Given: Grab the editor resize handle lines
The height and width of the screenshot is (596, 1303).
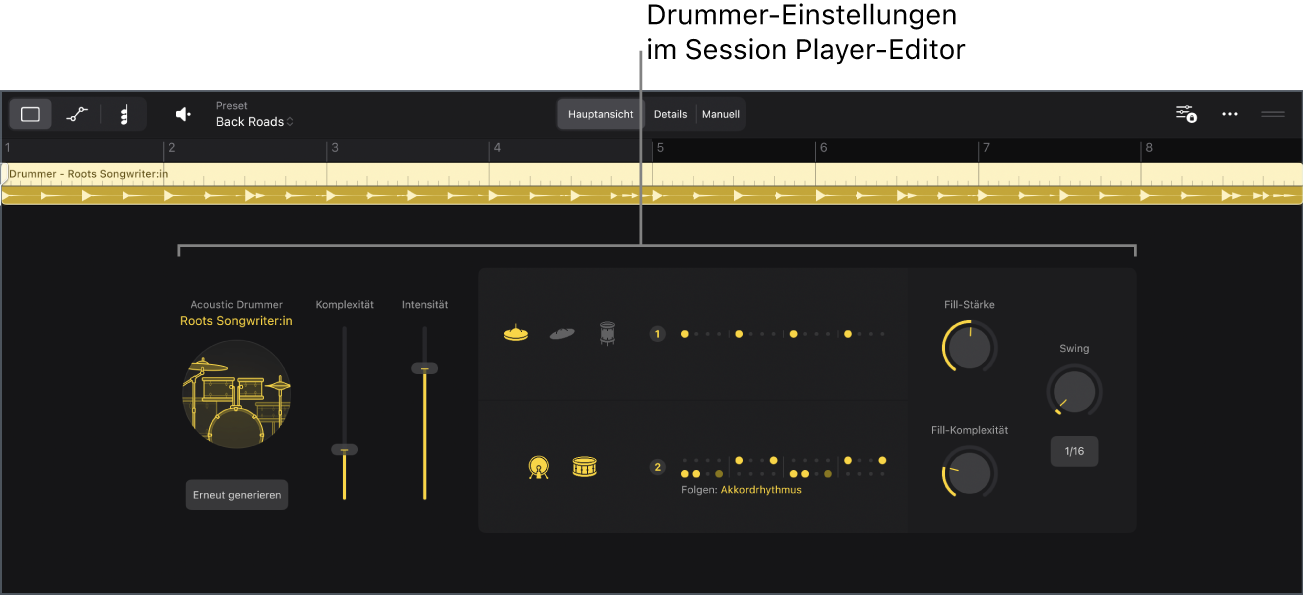Looking at the screenshot, I should (1273, 115).
